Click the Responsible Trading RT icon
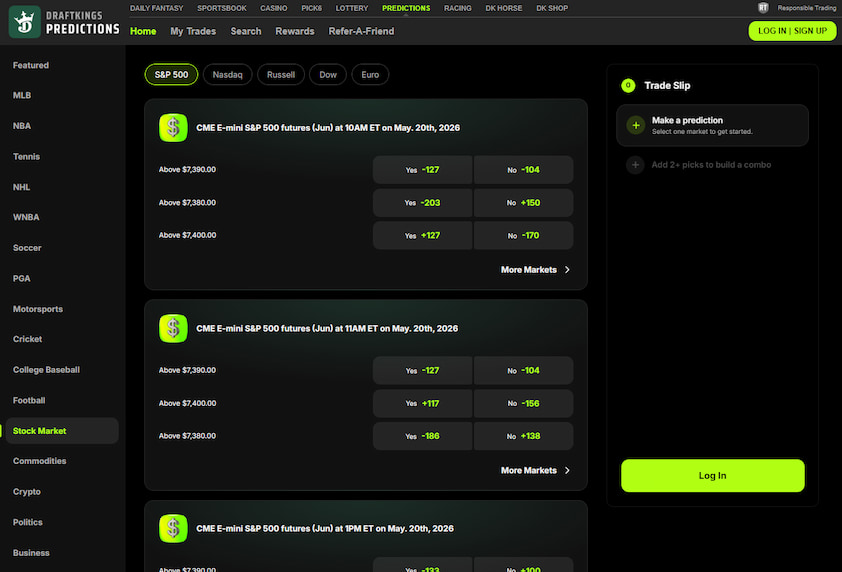The width and height of the screenshot is (842, 572). pyautogui.click(x=763, y=8)
